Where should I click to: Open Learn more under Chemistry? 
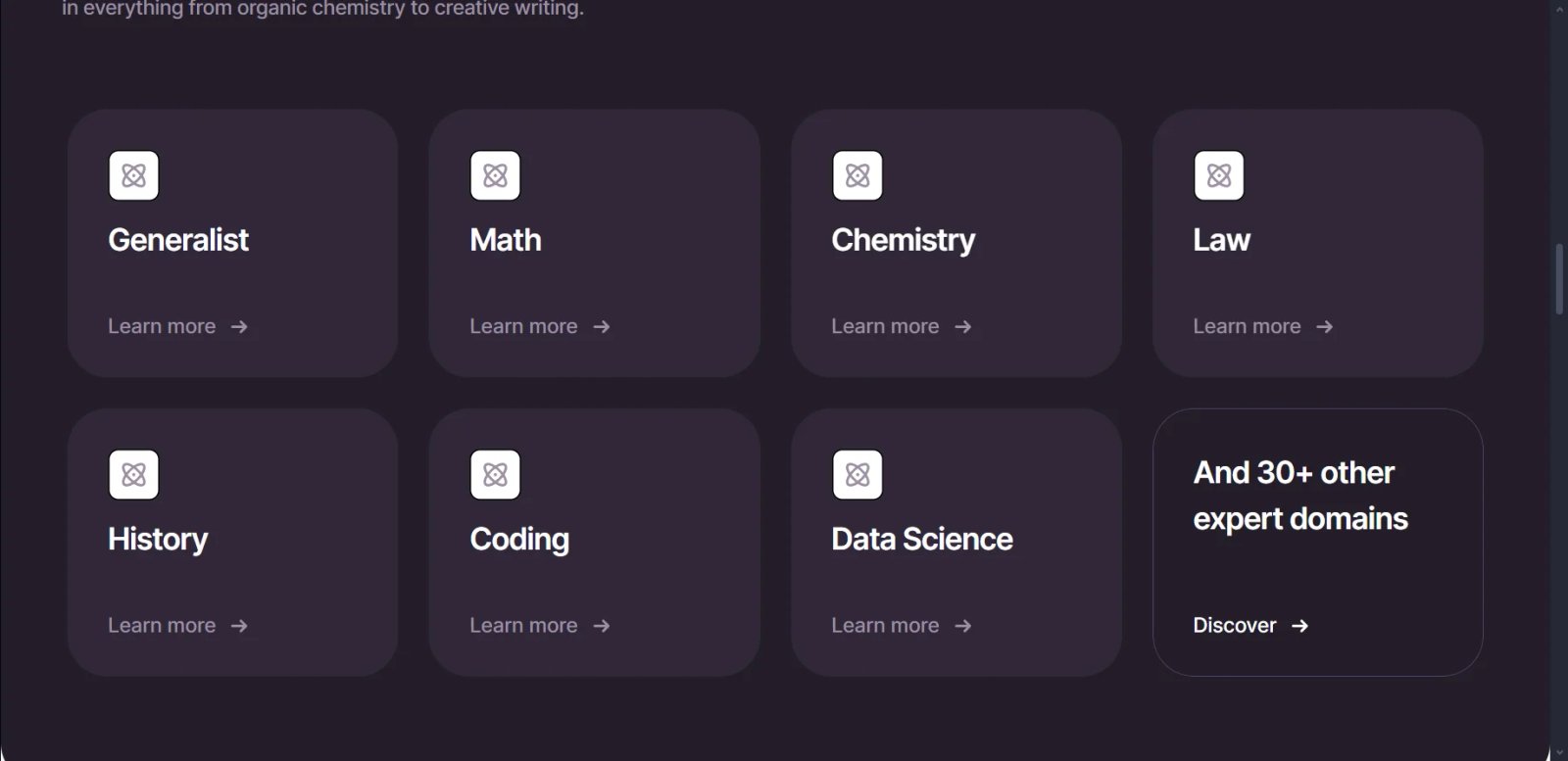[885, 326]
